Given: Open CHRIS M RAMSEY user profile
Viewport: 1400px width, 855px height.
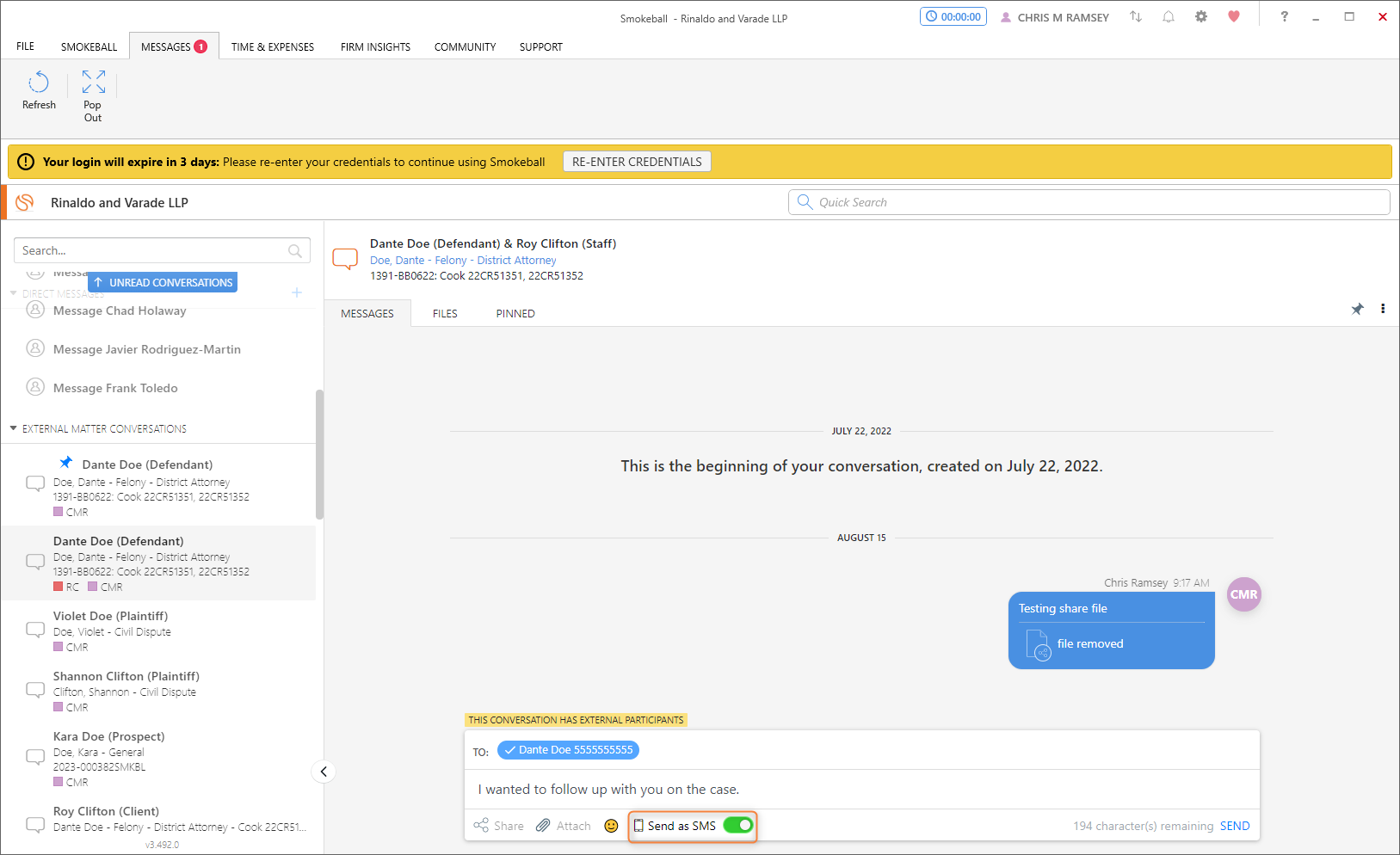Looking at the screenshot, I should [1055, 17].
